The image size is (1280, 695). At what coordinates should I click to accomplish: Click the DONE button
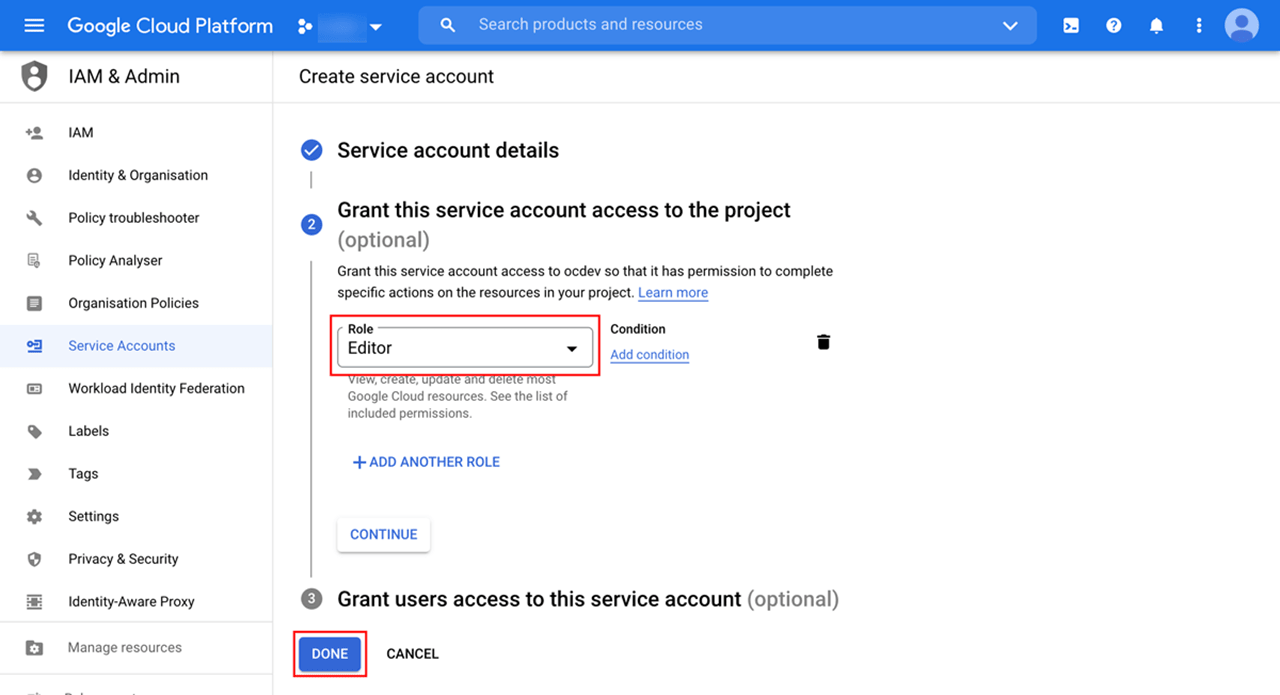point(330,654)
